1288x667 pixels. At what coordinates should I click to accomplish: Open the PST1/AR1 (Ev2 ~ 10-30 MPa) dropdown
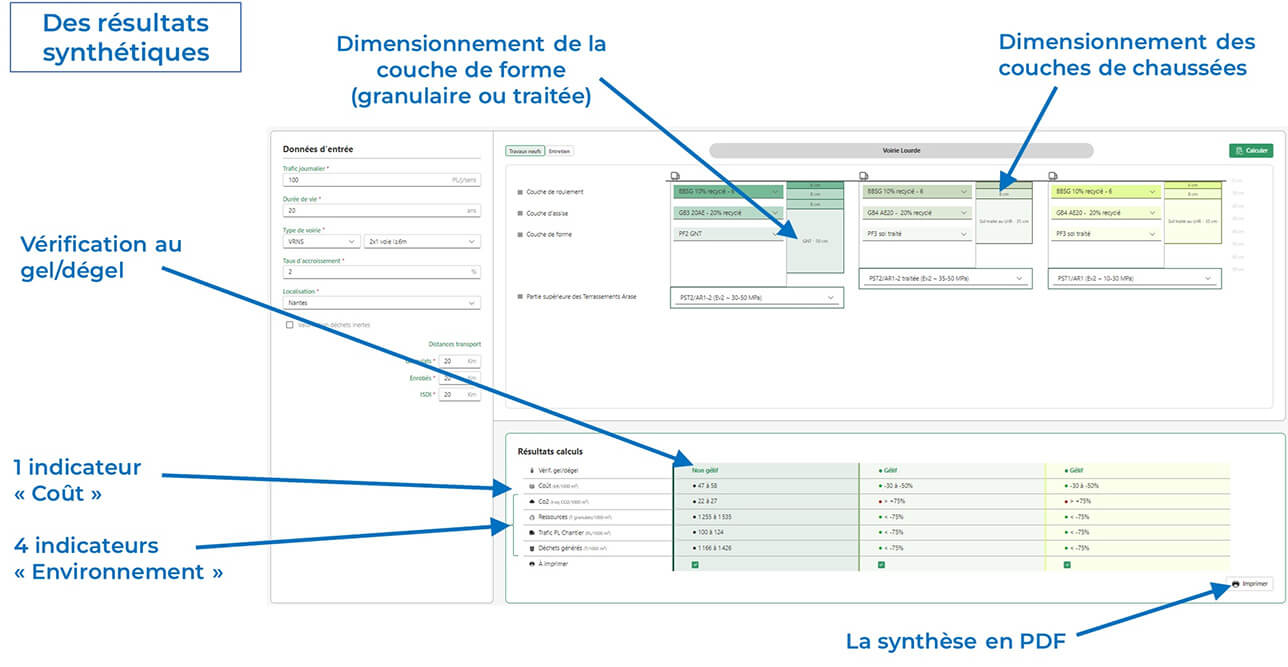[1134, 277]
